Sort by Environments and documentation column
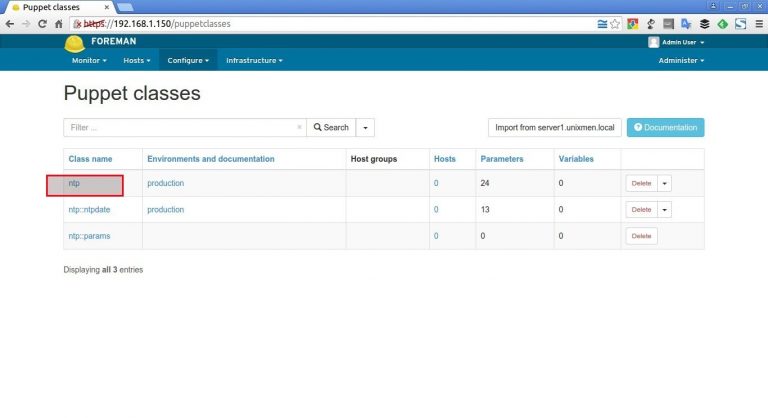Image resolution: width=768 pixels, height=418 pixels. (211, 159)
